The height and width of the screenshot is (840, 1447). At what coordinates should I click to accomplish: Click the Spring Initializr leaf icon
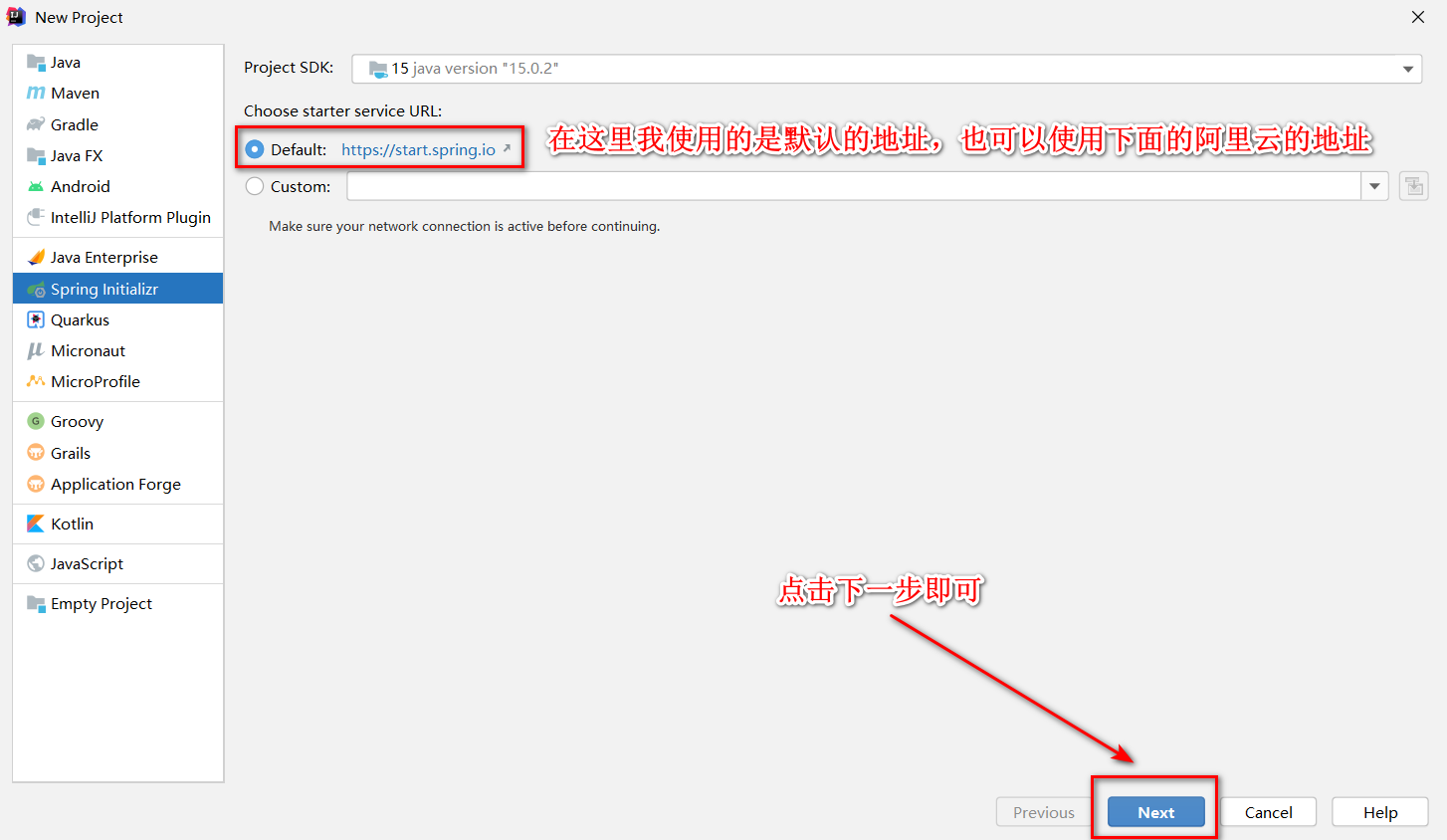pyautogui.click(x=36, y=290)
